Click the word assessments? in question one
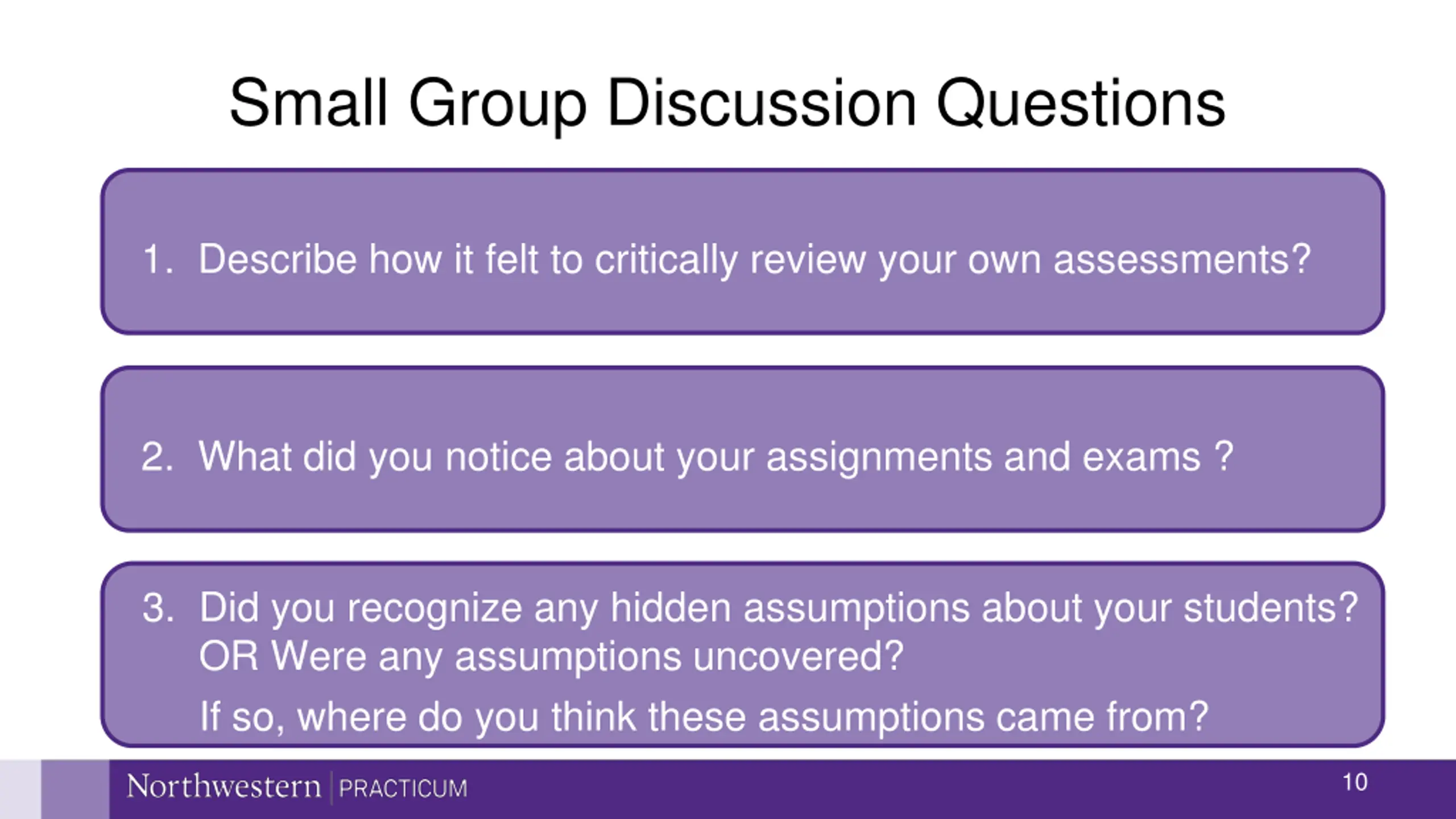 (x=1182, y=260)
